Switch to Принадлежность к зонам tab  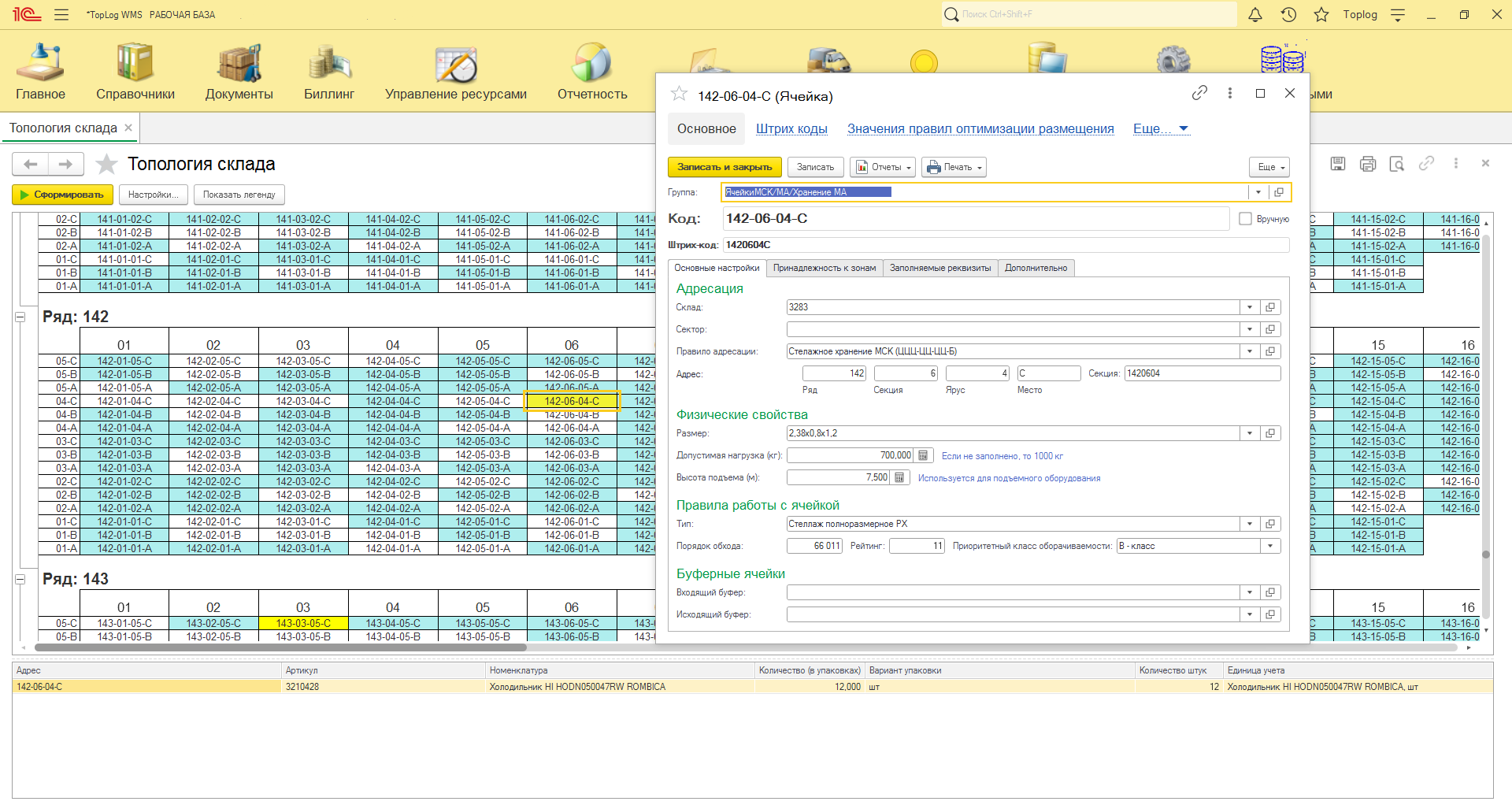click(x=825, y=268)
